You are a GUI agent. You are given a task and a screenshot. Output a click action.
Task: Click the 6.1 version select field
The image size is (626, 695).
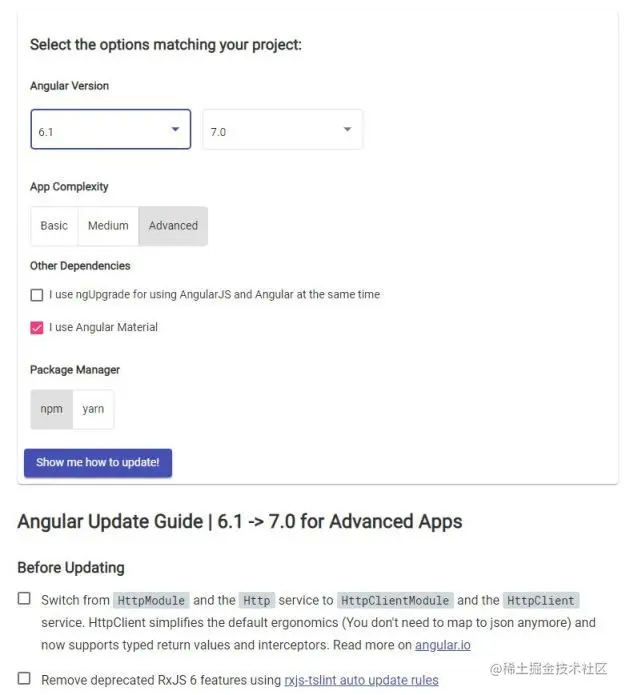point(111,129)
